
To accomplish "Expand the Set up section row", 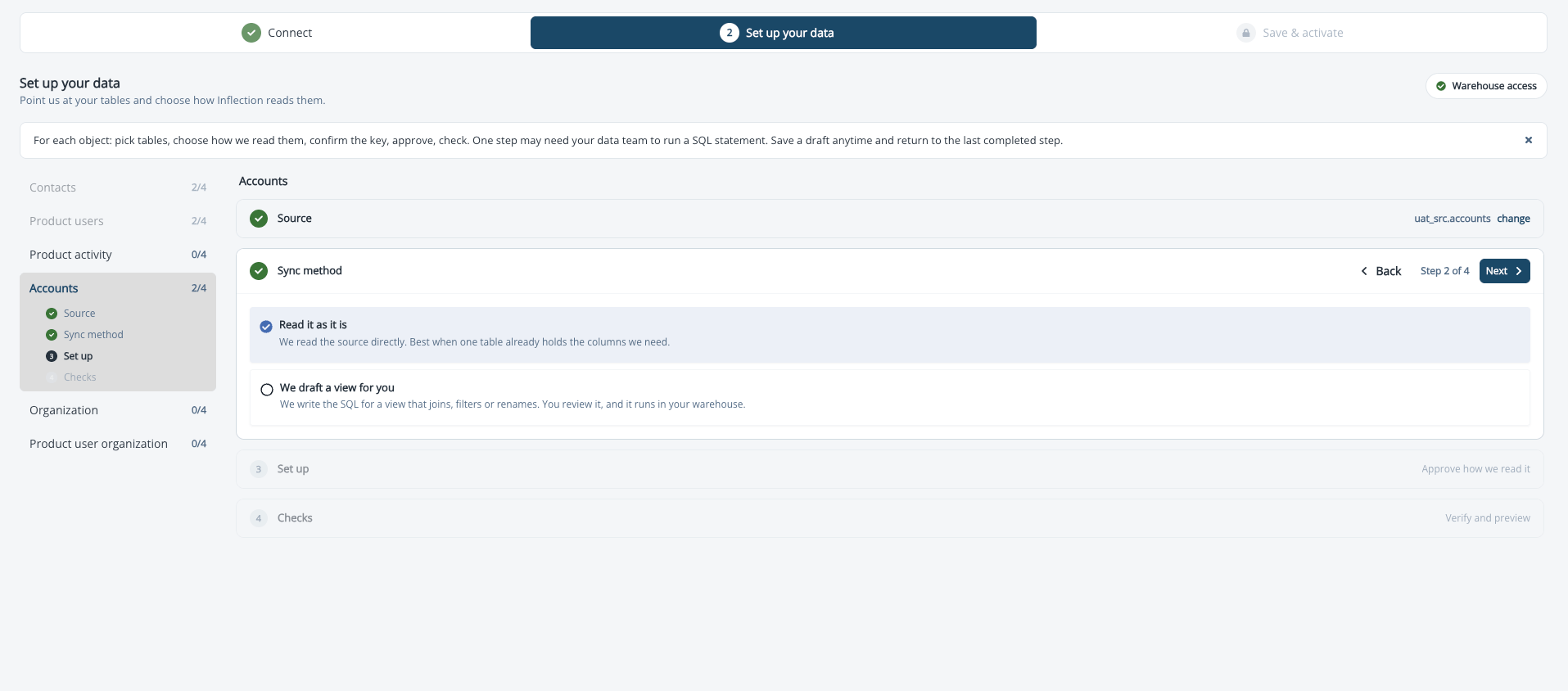I will click(x=890, y=469).
